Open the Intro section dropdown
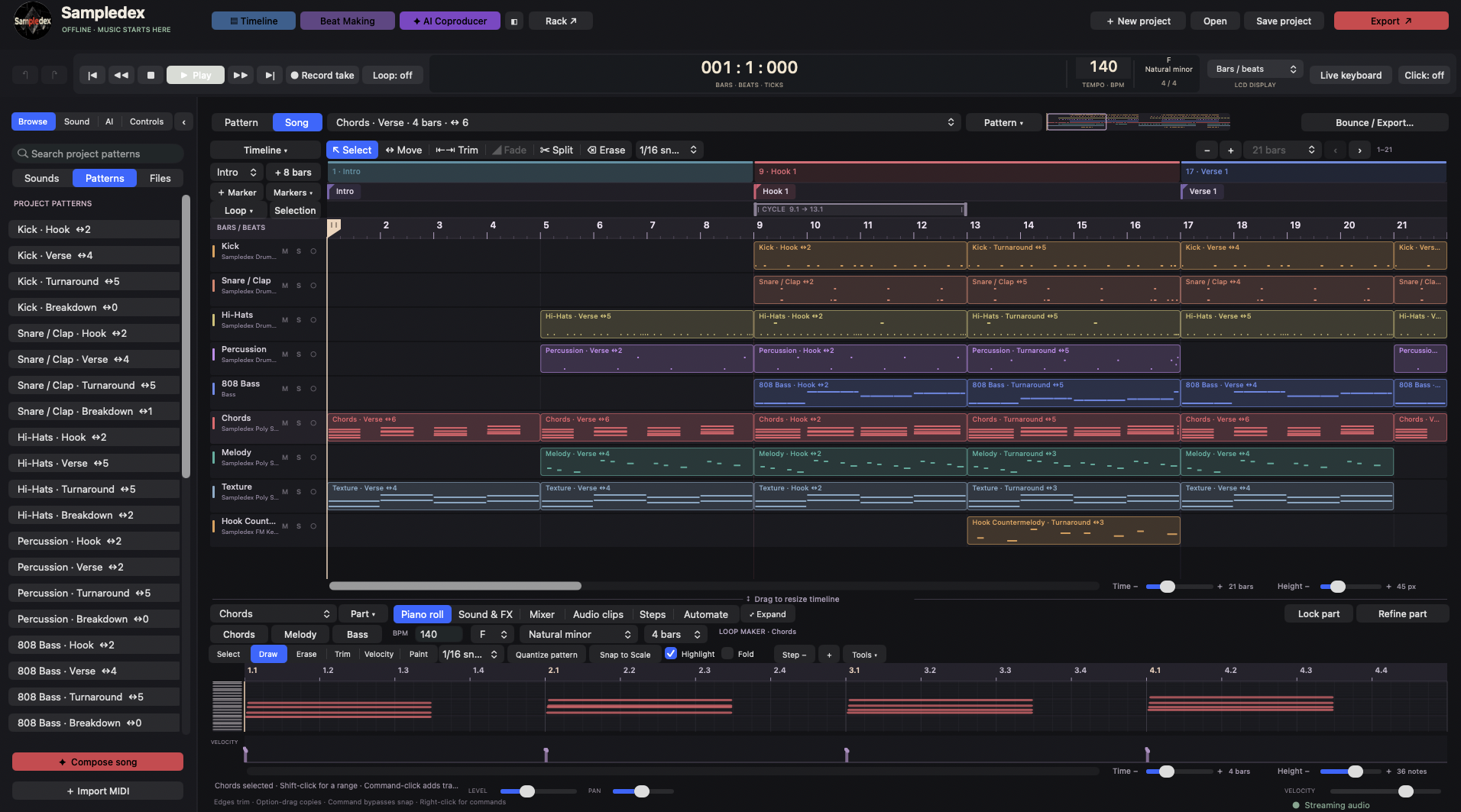This screenshot has height=812, width=1461. click(x=237, y=173)
